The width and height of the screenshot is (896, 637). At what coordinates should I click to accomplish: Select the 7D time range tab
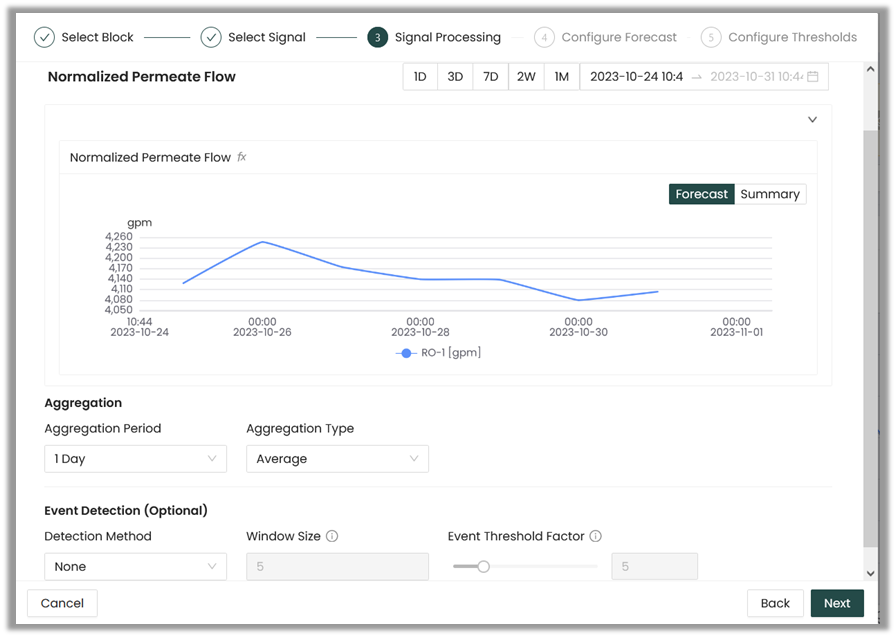tap(490, 77)
